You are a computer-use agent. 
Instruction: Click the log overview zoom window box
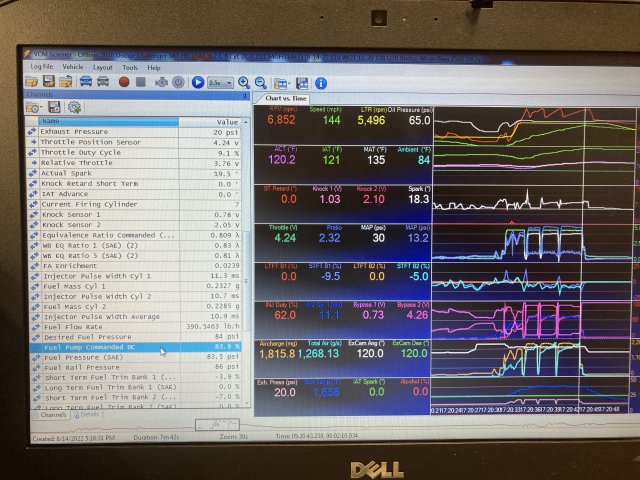[217, 425]
